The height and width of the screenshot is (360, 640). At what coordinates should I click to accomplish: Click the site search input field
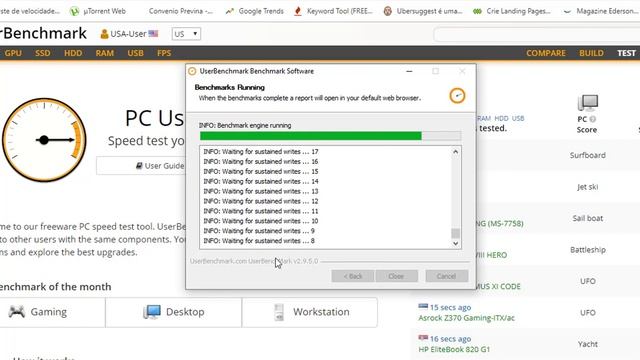(x=537, y=34)
